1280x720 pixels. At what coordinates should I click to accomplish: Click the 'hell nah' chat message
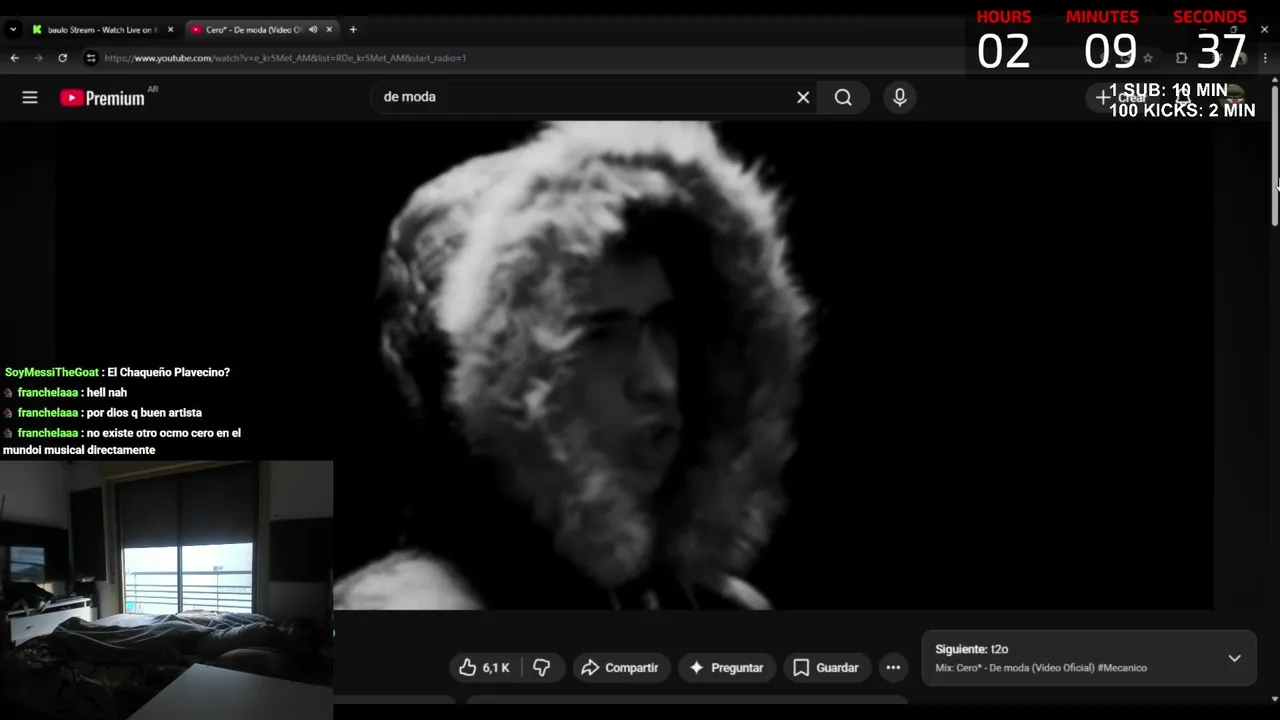tap(107, 393)
